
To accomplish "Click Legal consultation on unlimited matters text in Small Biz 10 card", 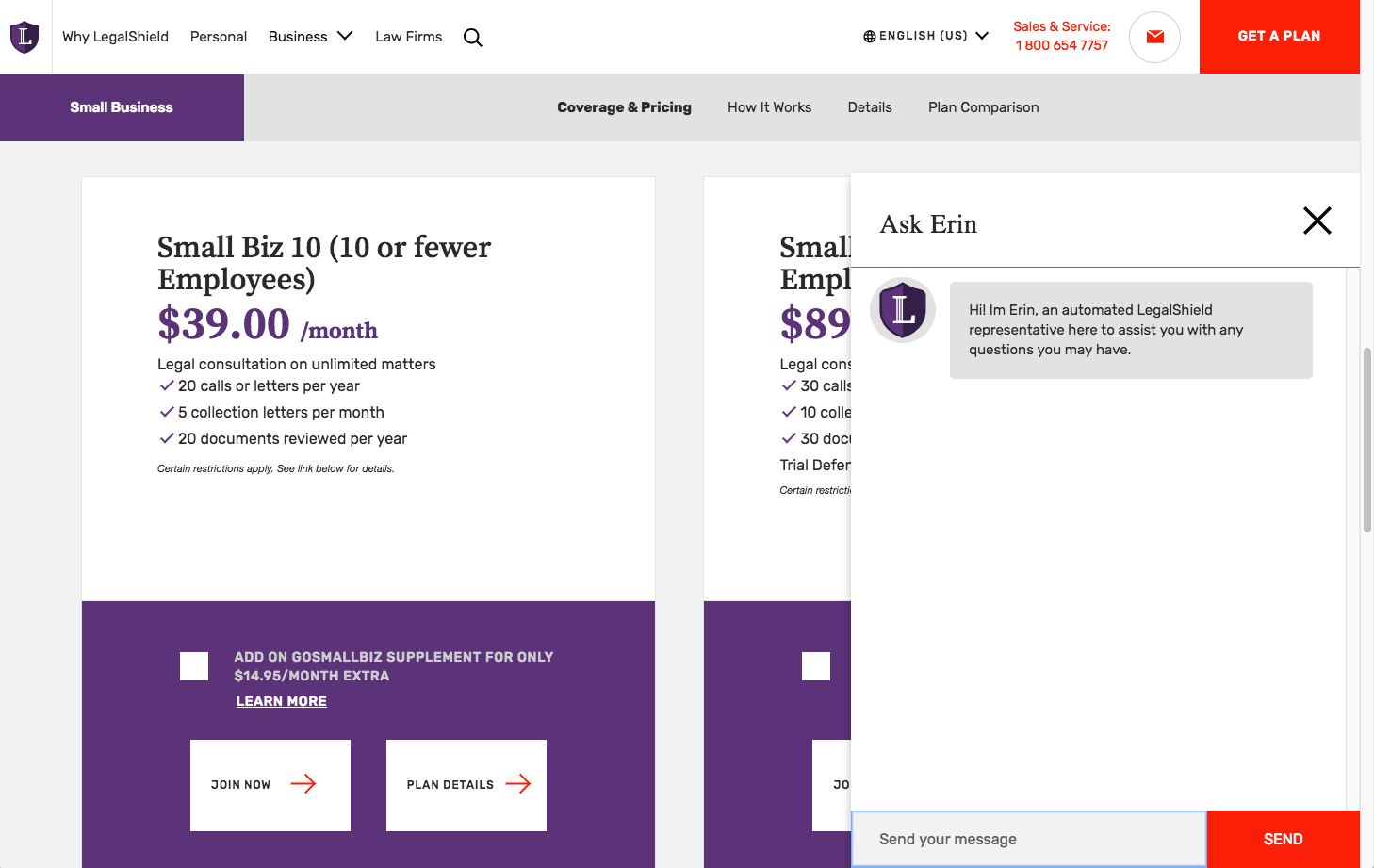I will coord(296,364).
